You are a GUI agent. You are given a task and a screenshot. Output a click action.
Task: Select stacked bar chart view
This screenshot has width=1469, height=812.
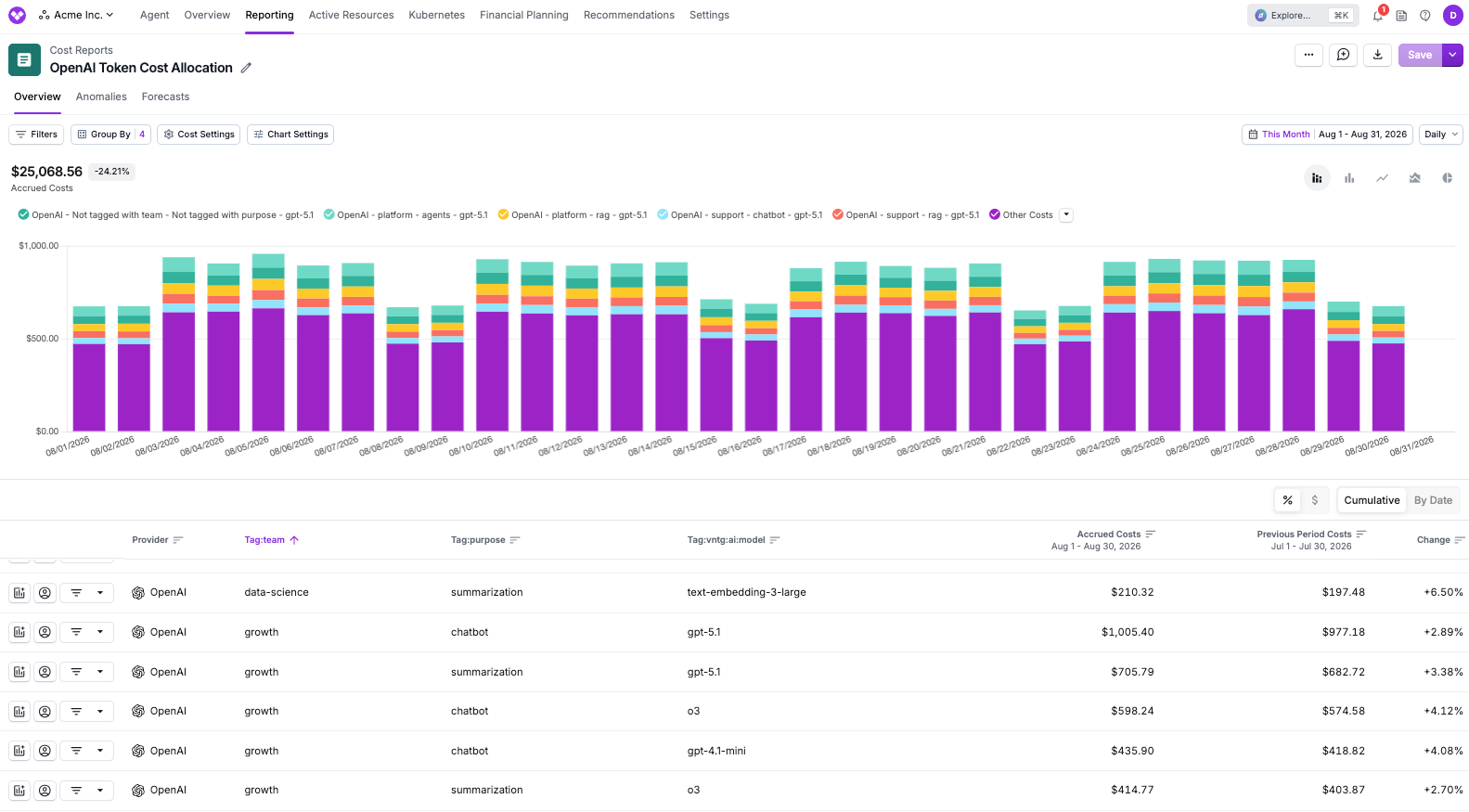click(x=1317, y=178)
